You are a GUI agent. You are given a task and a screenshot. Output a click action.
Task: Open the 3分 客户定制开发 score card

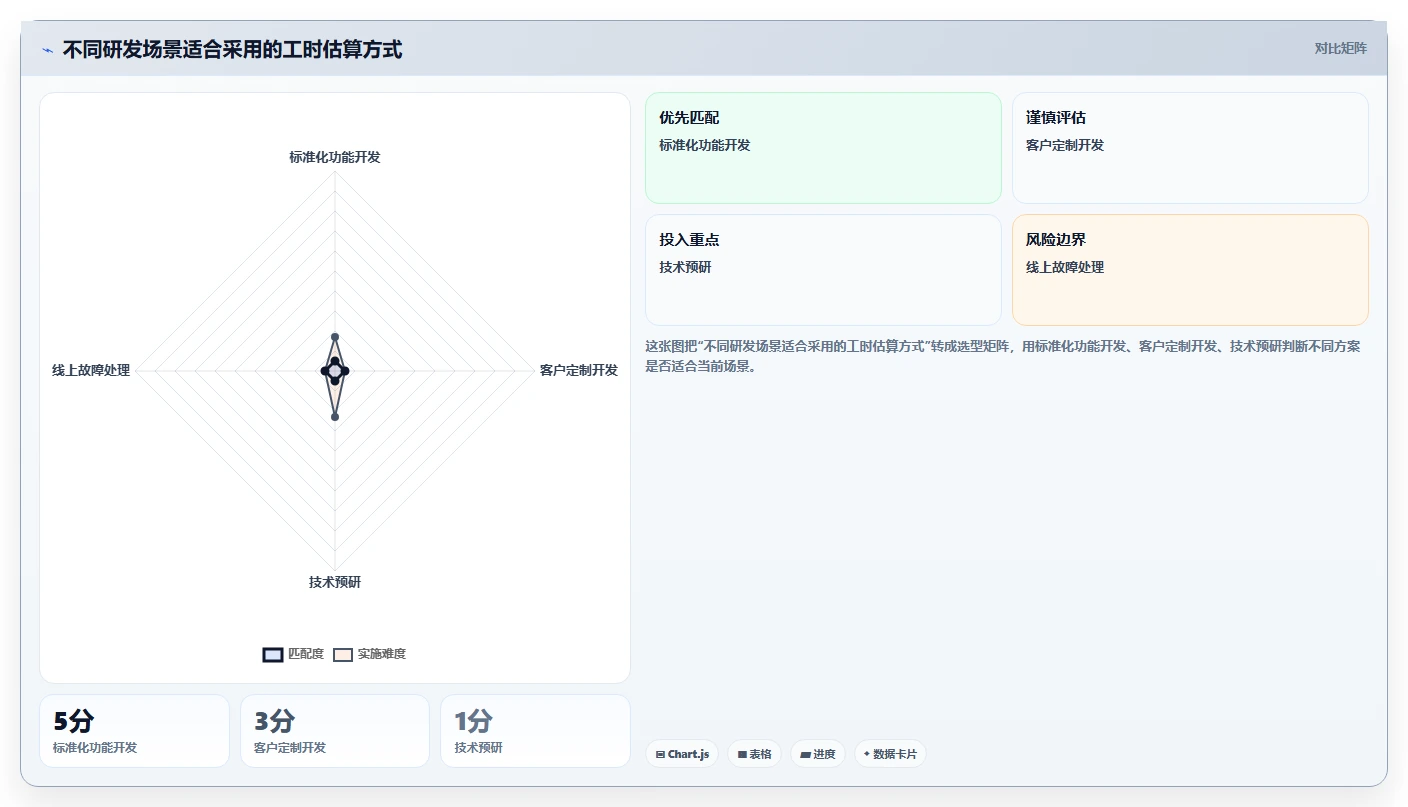click(x=335, y=731)
